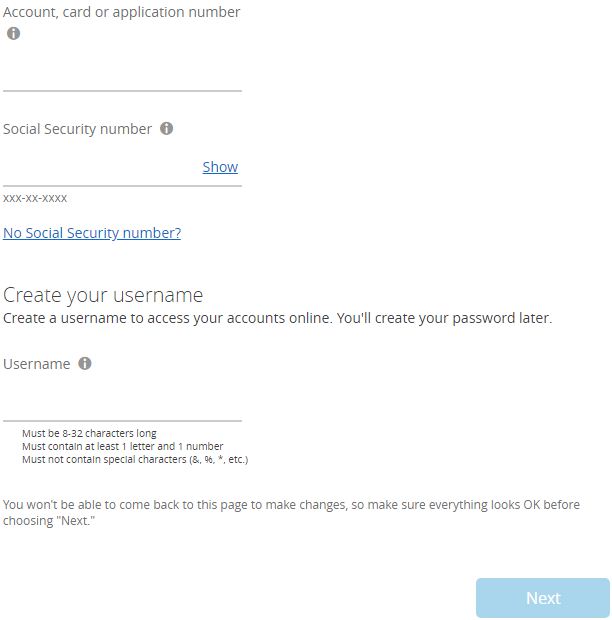Click the quoted "Next." in warning text
Screen dimensions: 612x620
tap(76, 521)
